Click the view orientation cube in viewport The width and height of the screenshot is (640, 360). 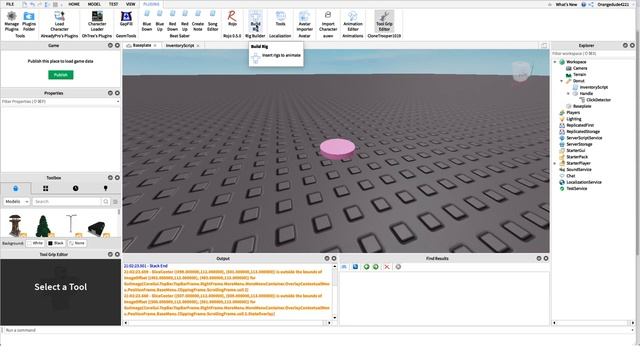coord(521,72)
